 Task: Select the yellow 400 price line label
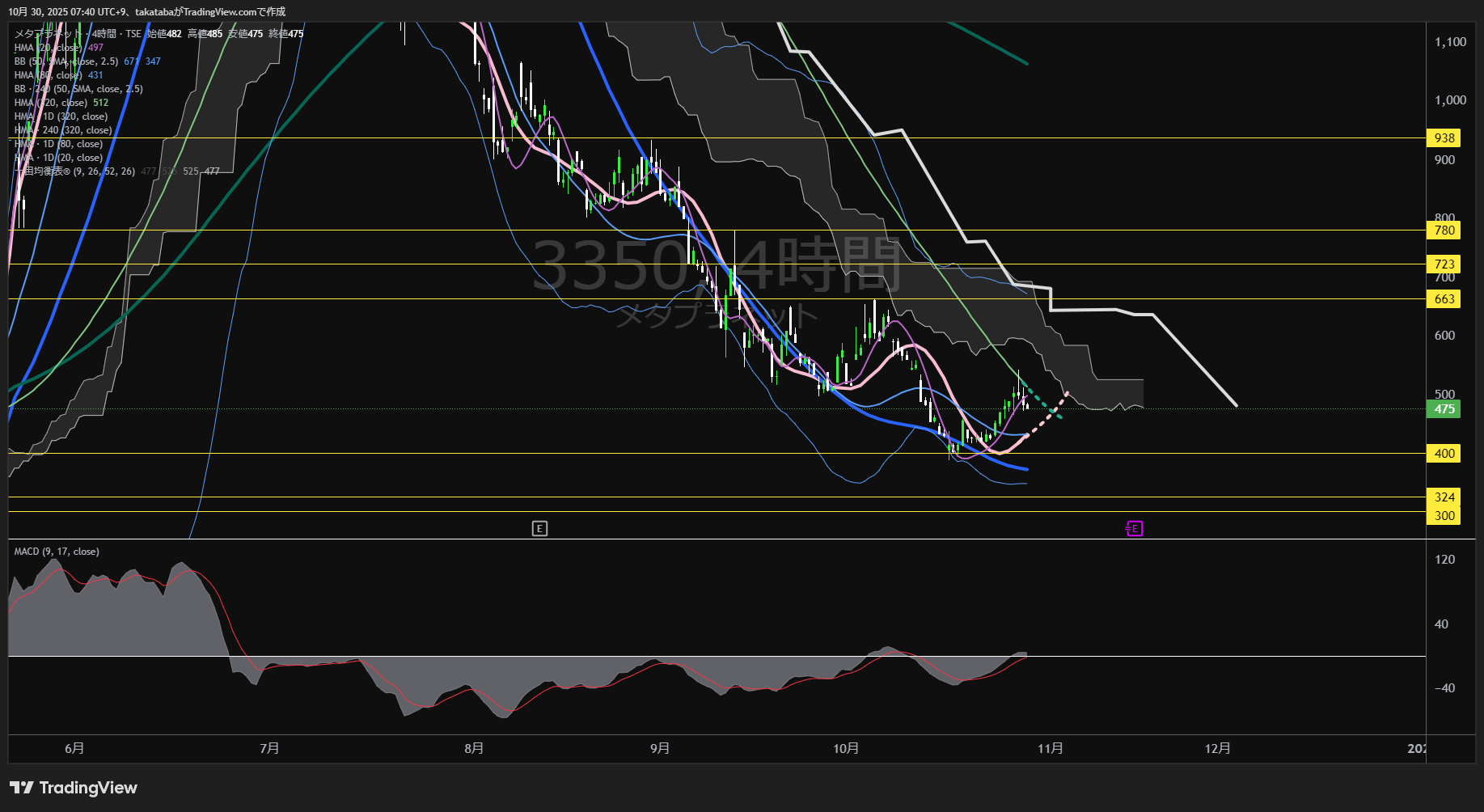(x=1444, y=454)
